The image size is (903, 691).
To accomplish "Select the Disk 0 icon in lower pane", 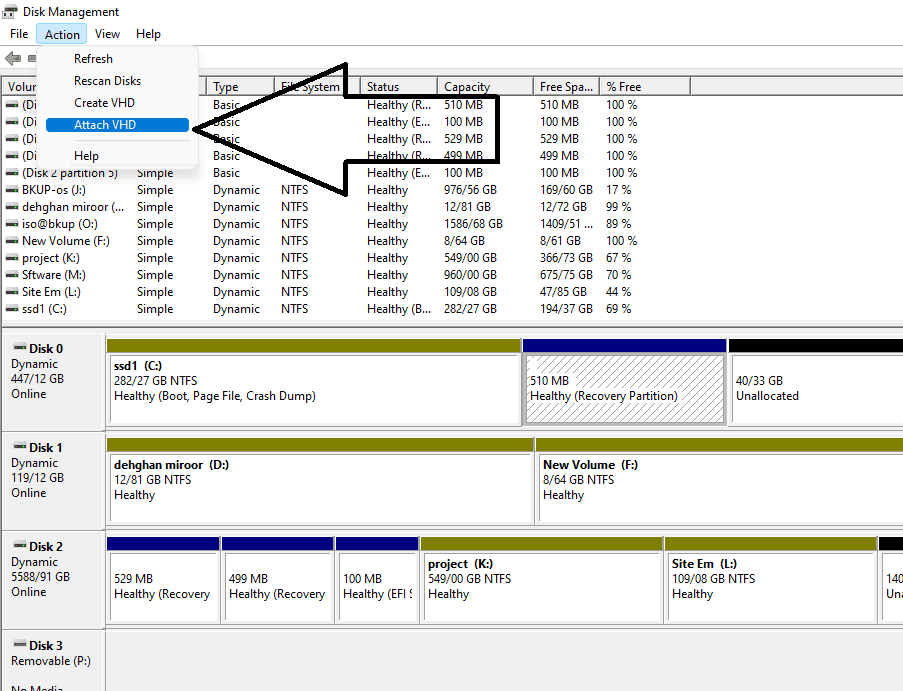I will (x=18, y=348).
